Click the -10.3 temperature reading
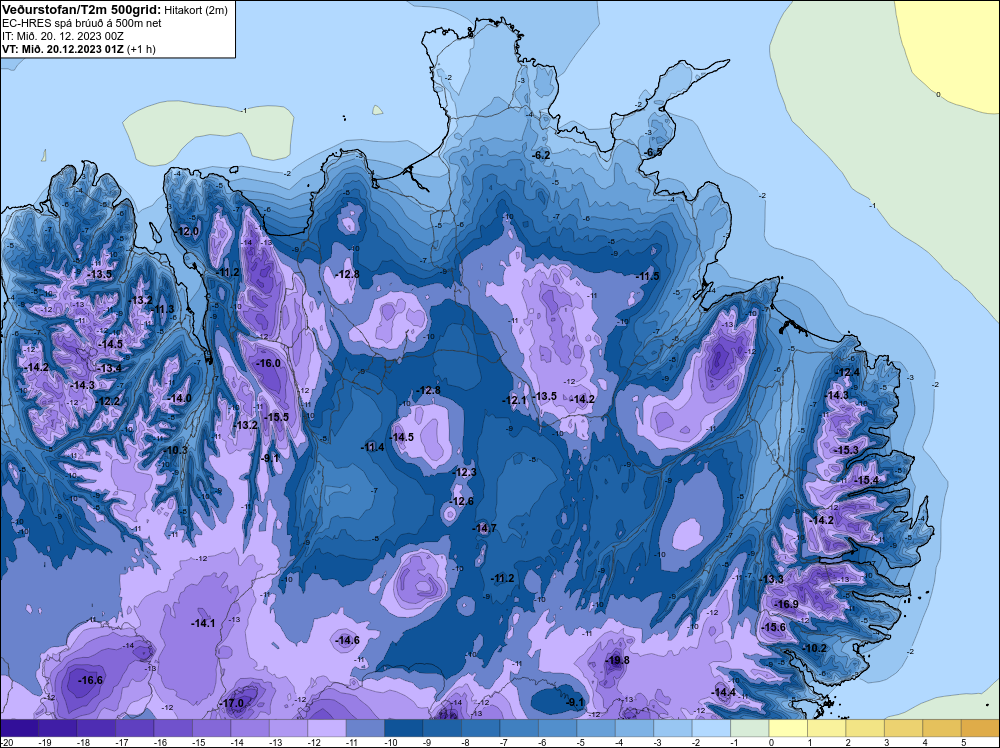 (176, 450)
